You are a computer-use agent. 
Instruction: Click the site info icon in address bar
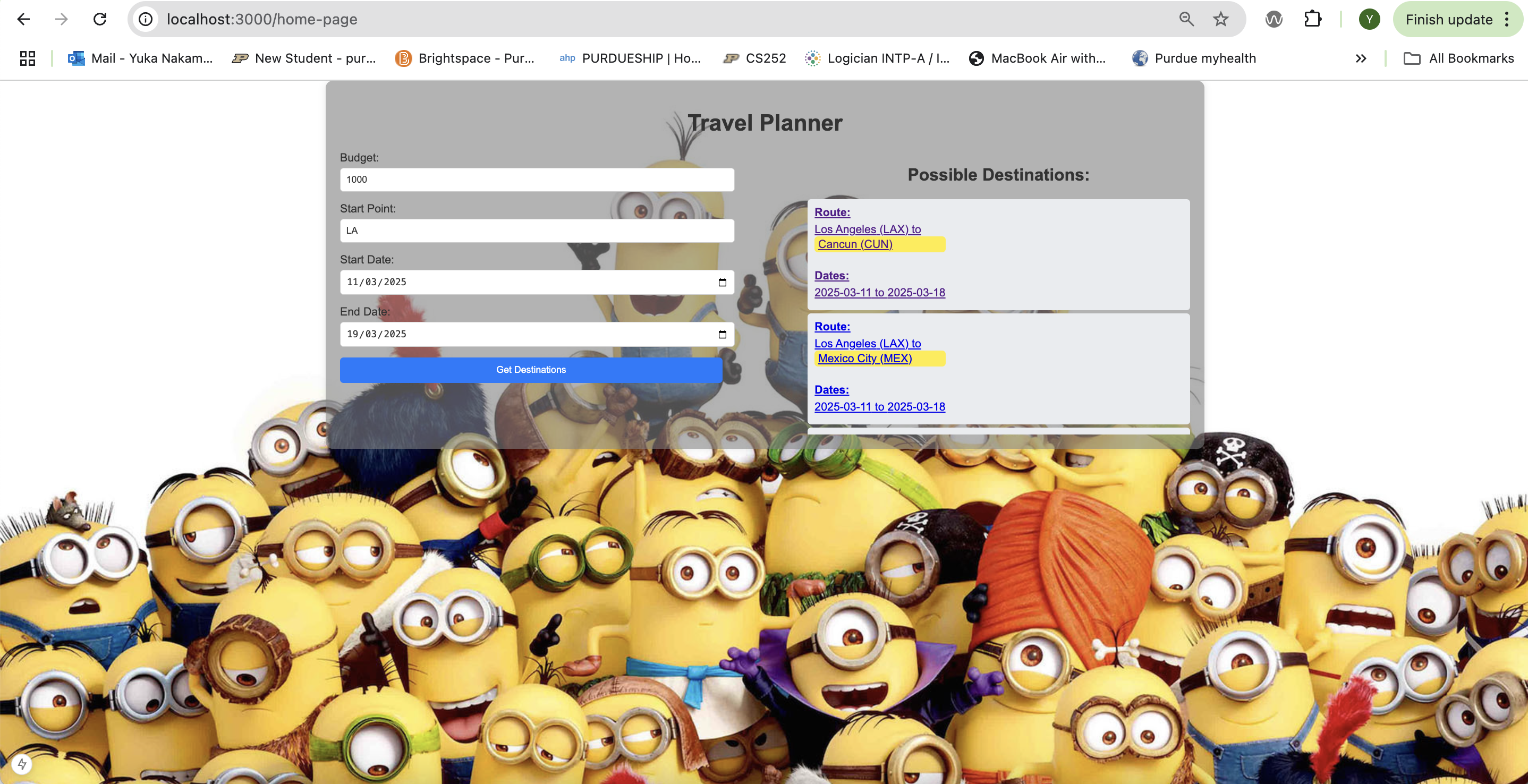(146, 20)
